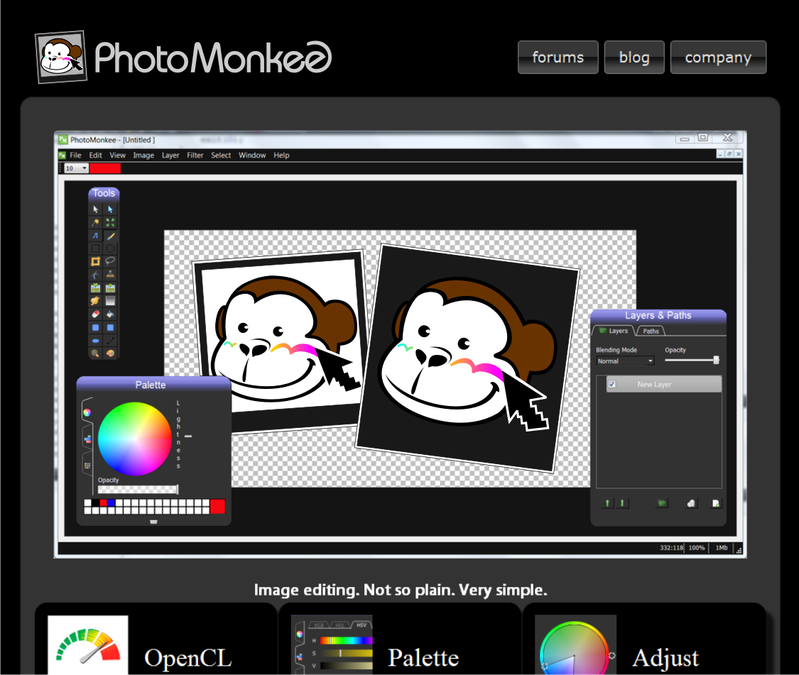Open the Filter menu

point(195,155)
